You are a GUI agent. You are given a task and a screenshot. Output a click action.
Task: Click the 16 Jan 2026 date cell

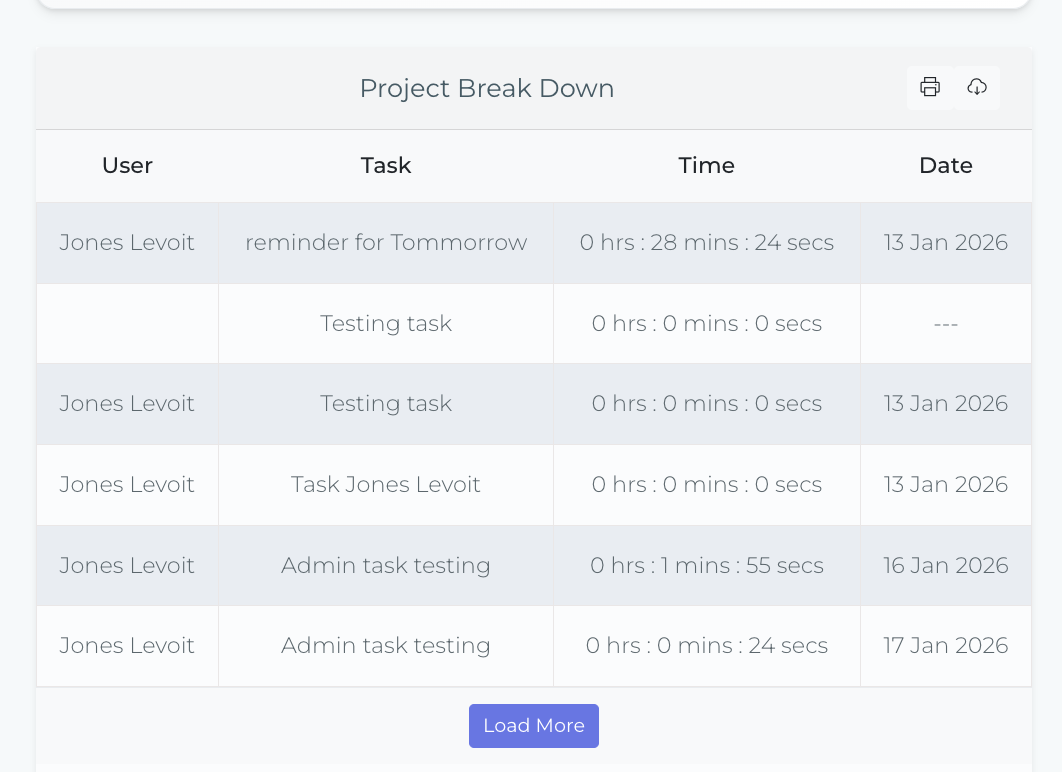pos(945,566)
